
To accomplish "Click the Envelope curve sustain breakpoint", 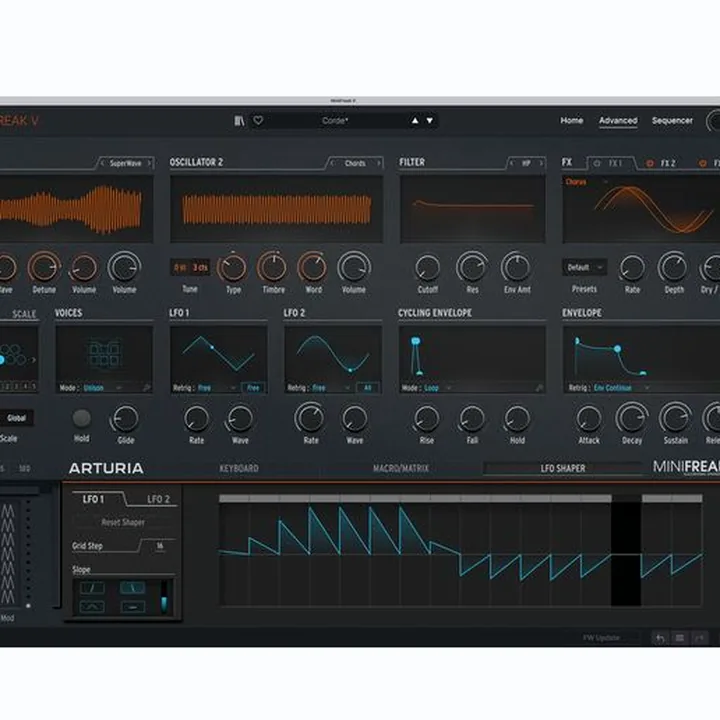I will [x=618, y=349].
